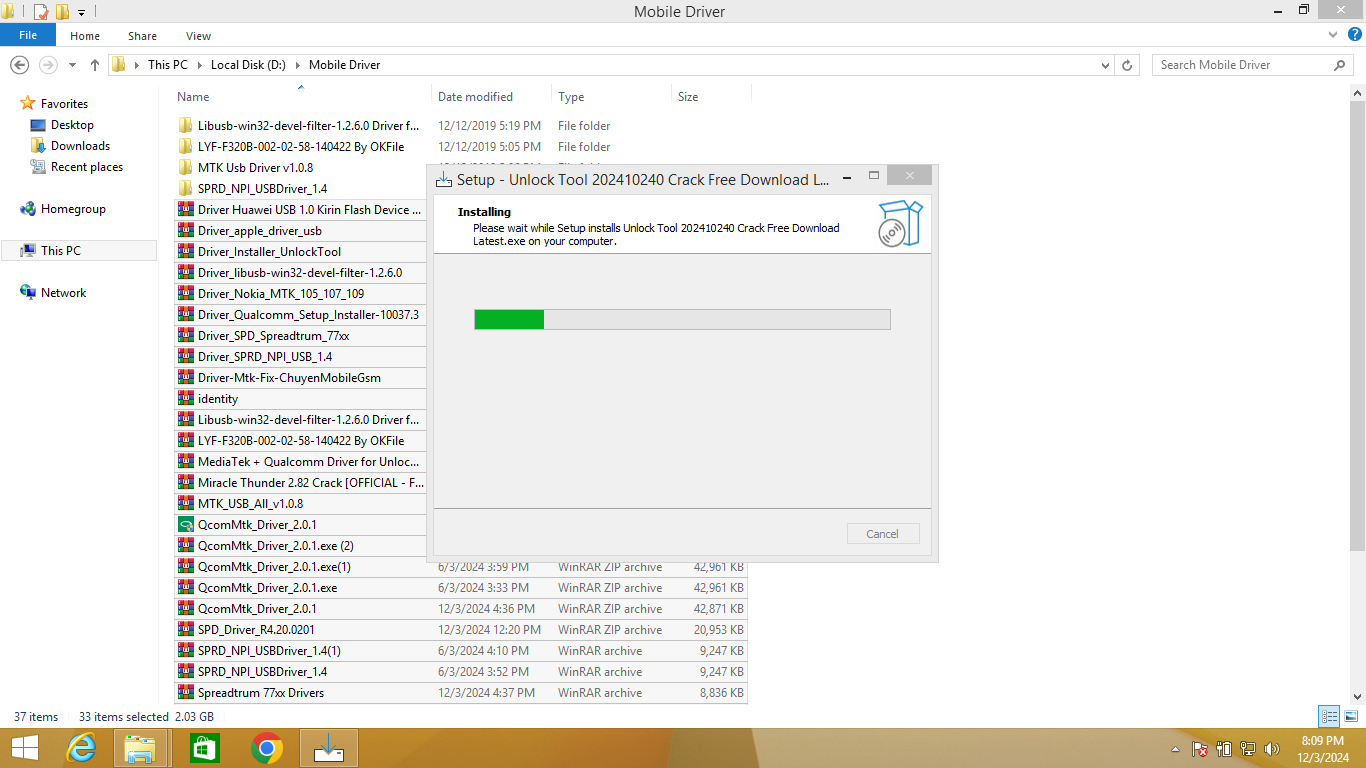The height and width of the screenshot is (768, 1366).
Task: Click the Cancel button in Setup
Action: [882, 534]
